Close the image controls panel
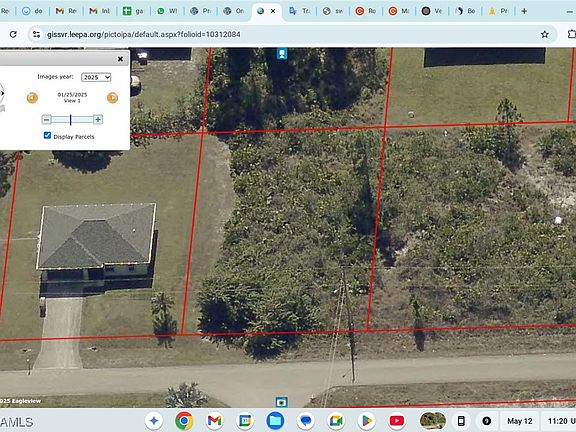Screen dimensions: 576x432 [x=120, y=59]
